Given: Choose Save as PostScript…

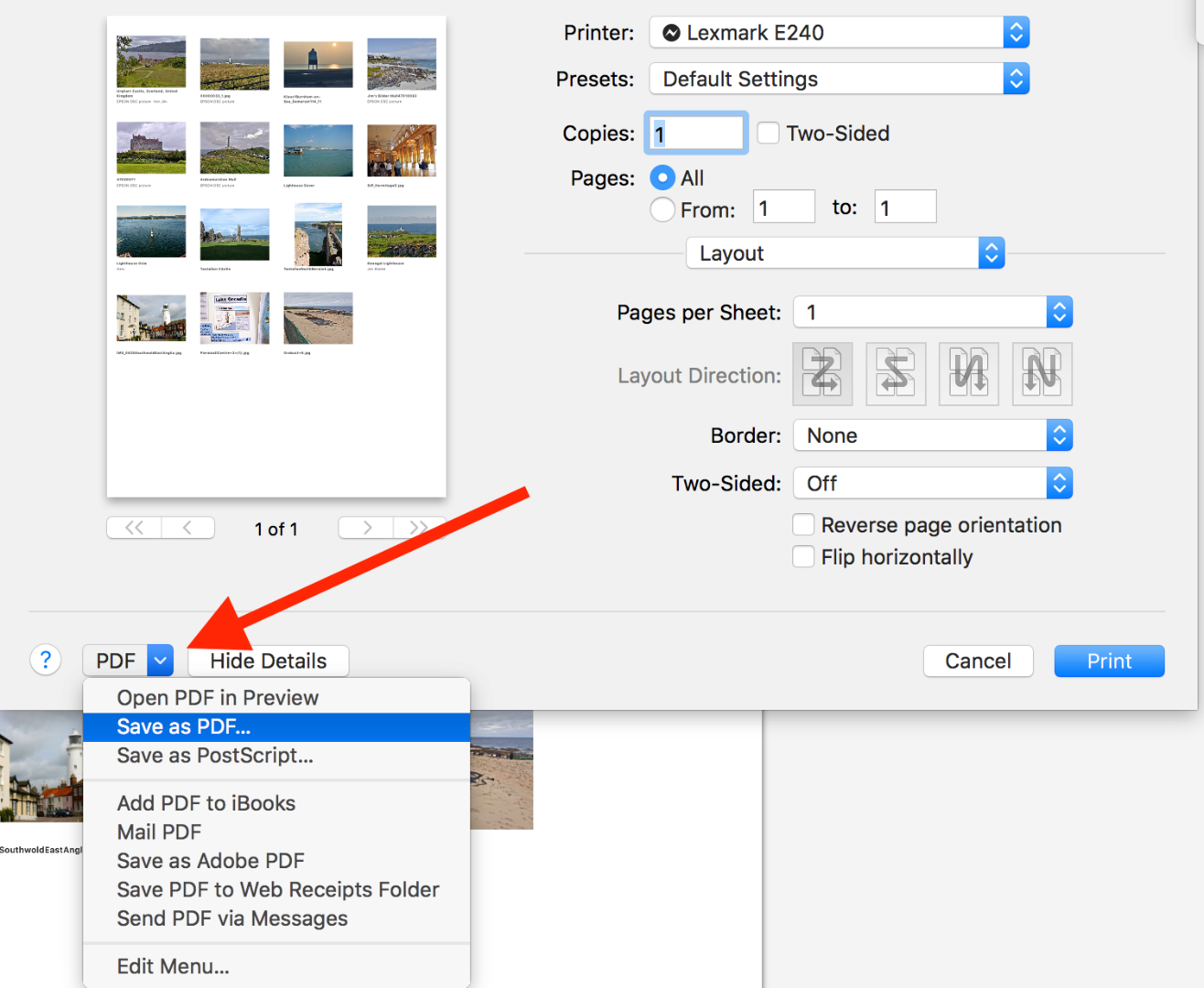Looking at the screenshot, I should 276,756.
